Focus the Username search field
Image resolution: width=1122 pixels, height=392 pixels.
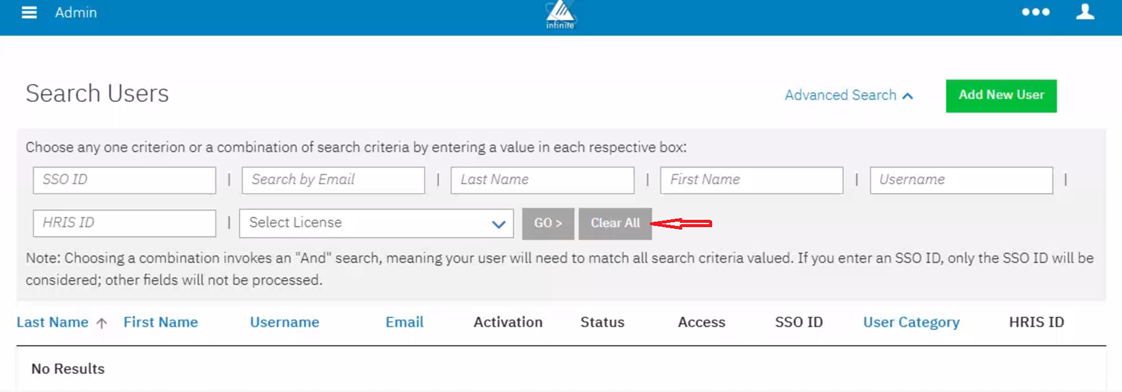point(962,180)
